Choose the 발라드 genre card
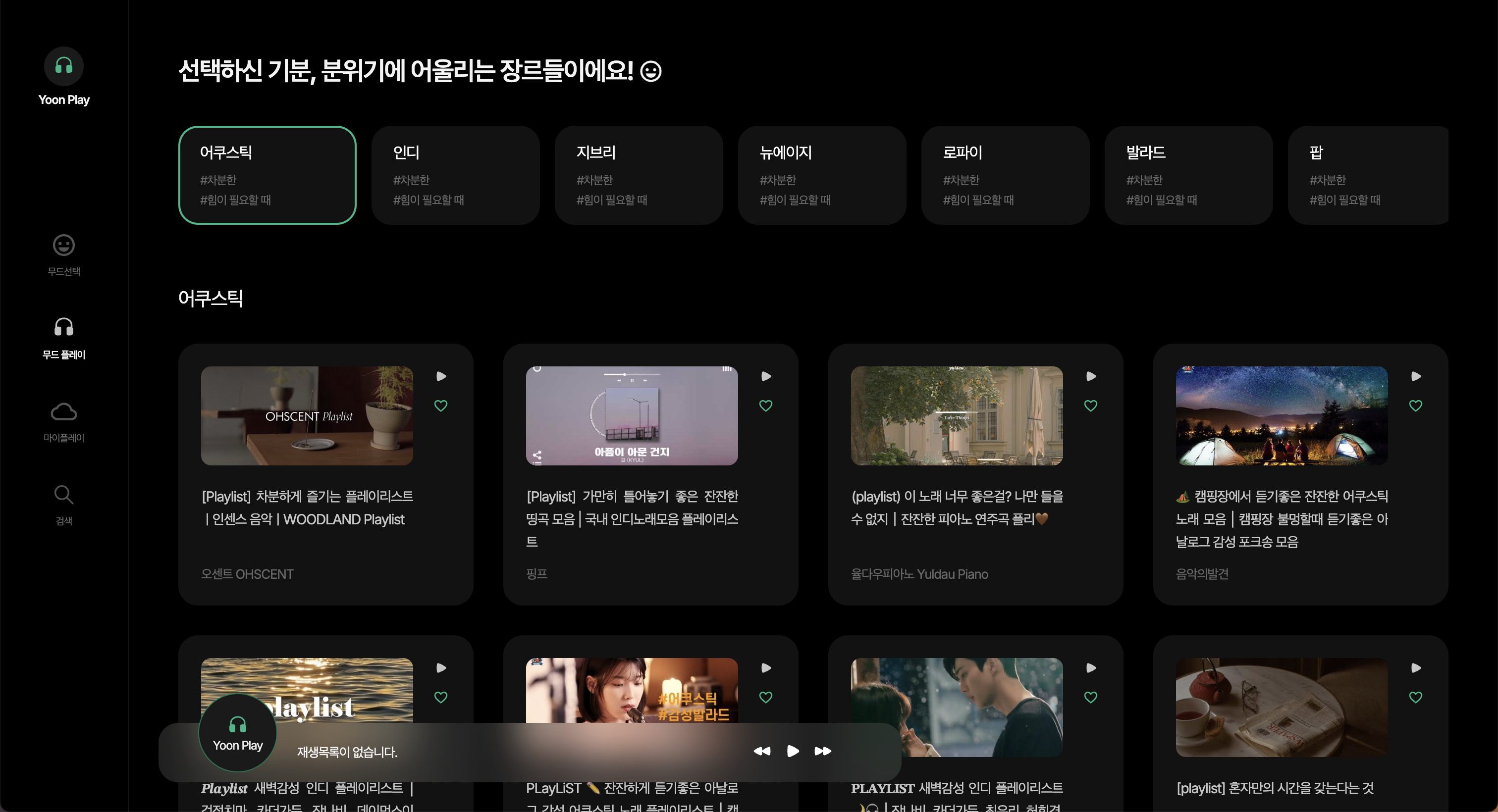This screenshot has width=1498, height=812. pos(1188,175)
